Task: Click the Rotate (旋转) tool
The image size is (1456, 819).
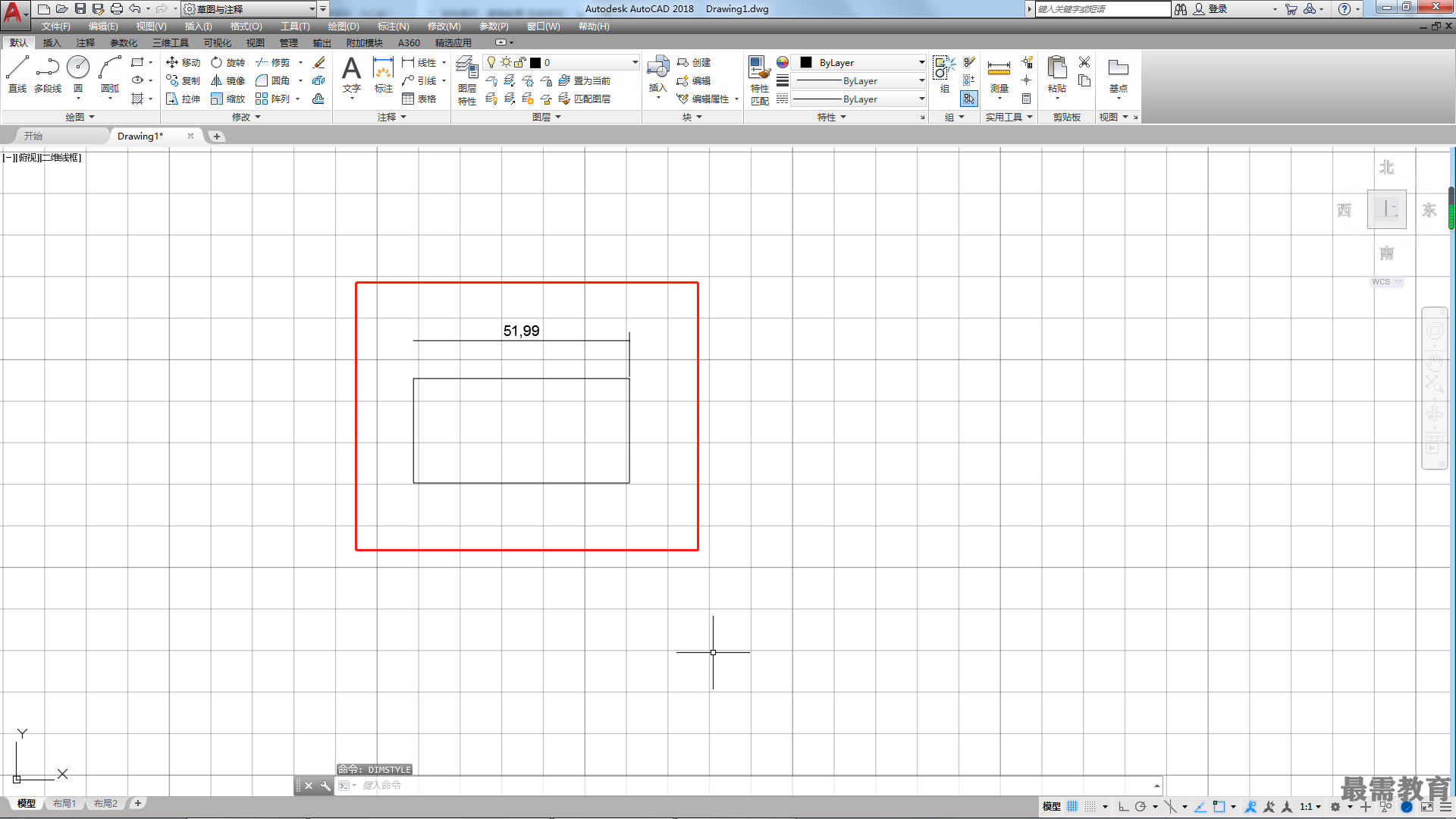Action: coord(227,62)
